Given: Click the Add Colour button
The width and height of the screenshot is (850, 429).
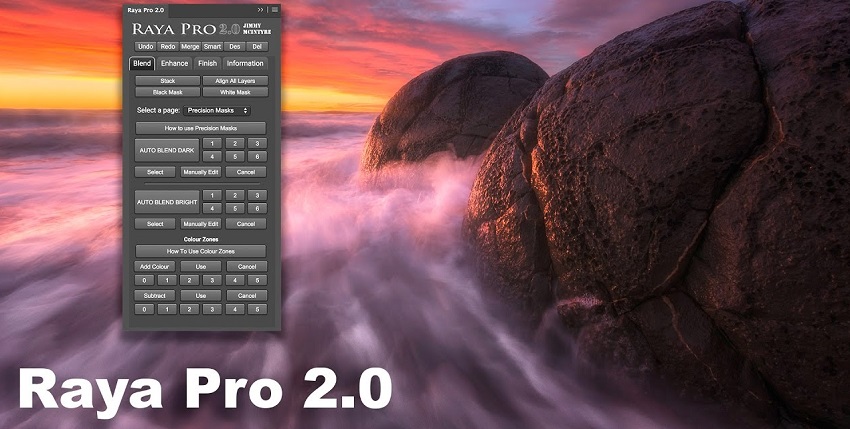Looking at the screenshot, I should [154, 266].
